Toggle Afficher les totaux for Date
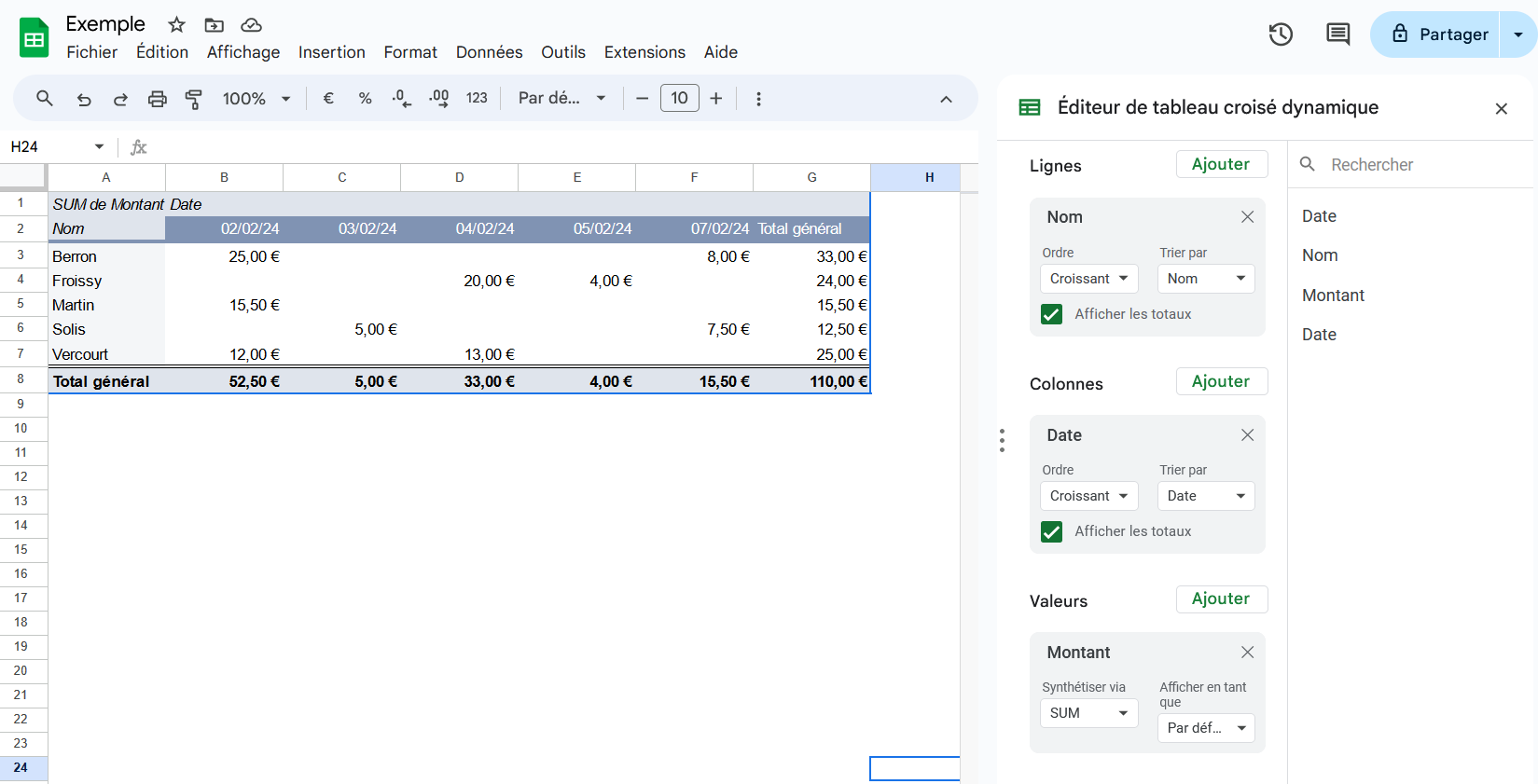 1051,531
